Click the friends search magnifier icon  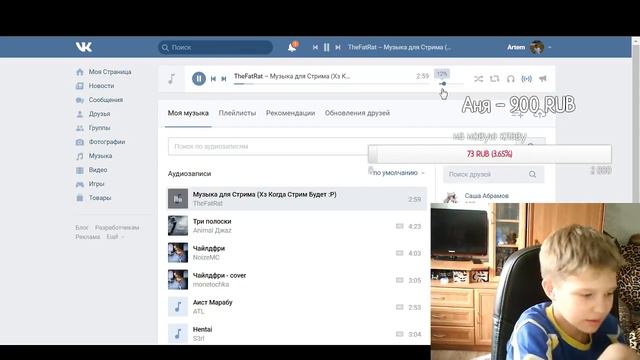(532, 174)
